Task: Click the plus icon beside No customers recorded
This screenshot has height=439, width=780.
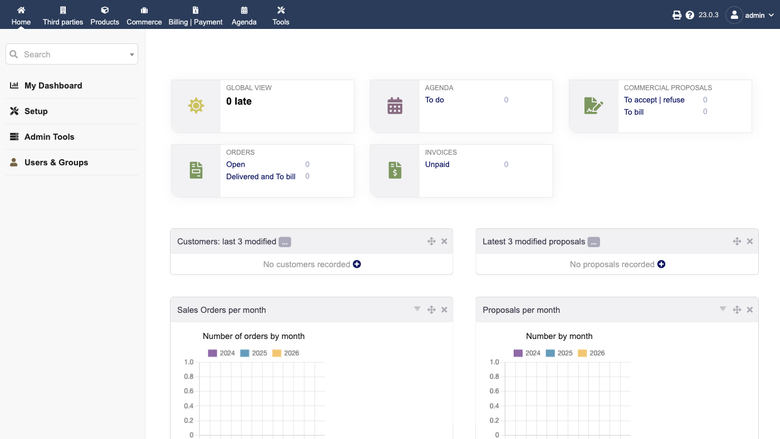Action: (357, 264)
